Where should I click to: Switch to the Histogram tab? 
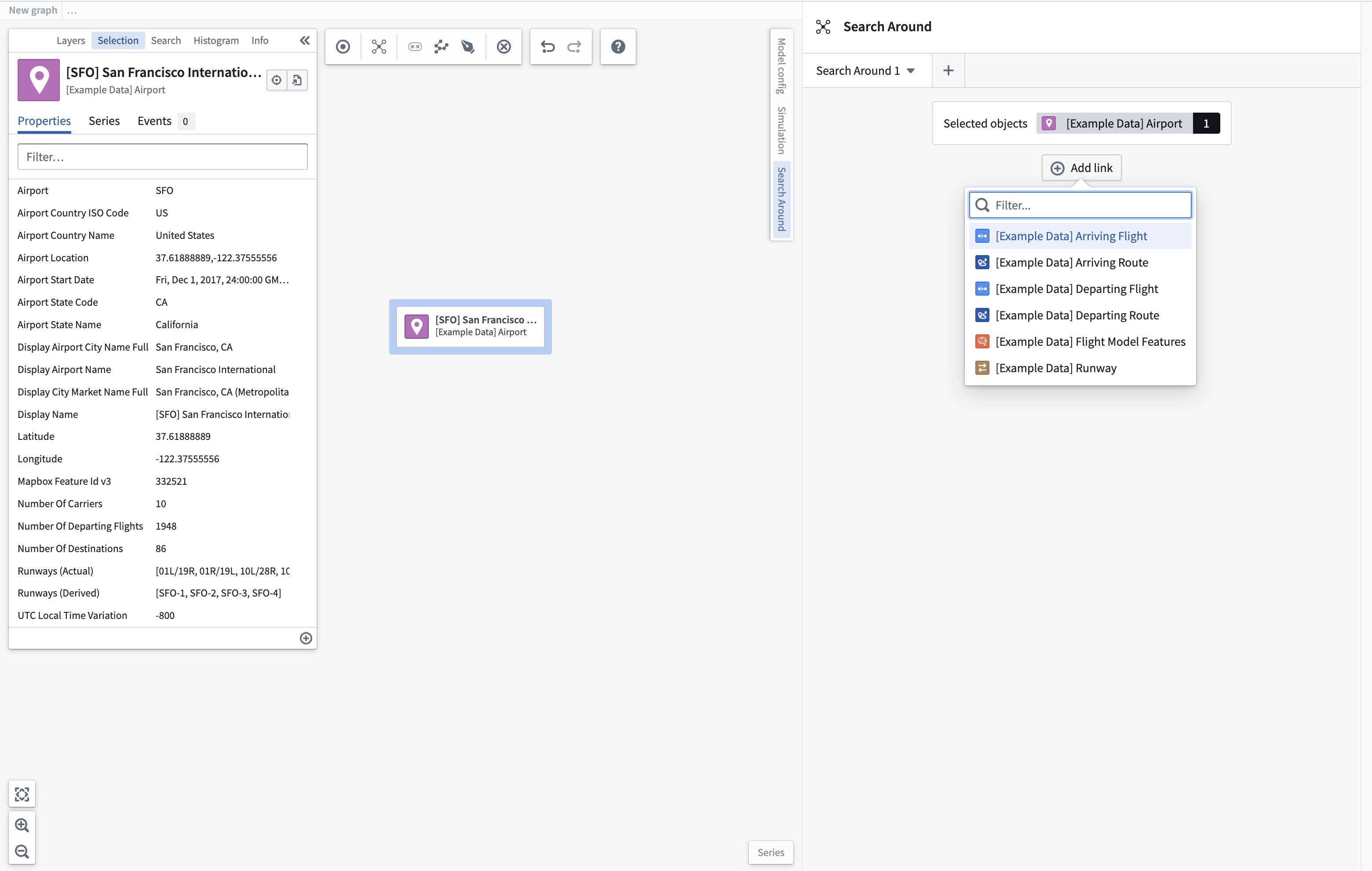click(x=216, y=40)
